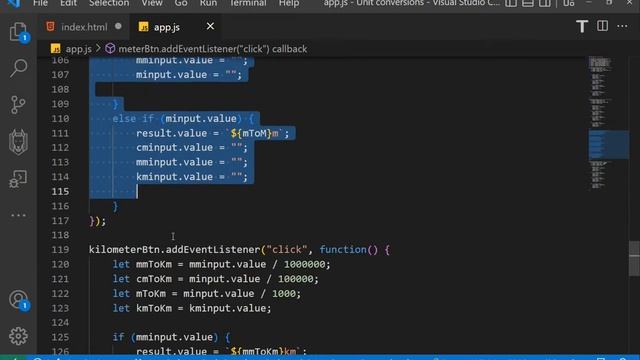Image resolution: width=640 pixels, height=360 pixels.
Task: Open the Run menu
Action: 208,3
